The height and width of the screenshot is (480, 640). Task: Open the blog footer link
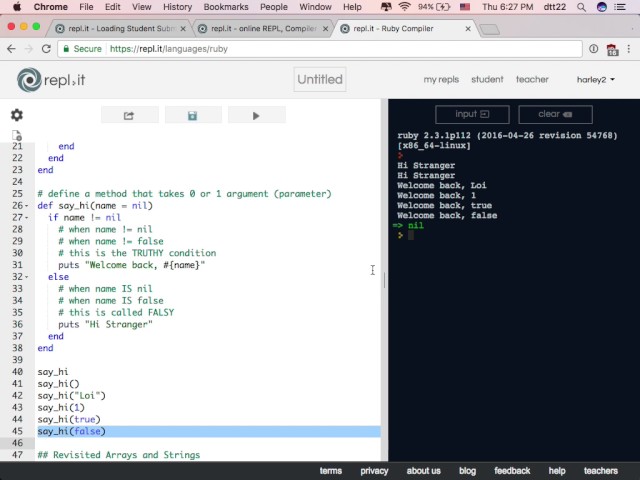click(x=467, y=471)
